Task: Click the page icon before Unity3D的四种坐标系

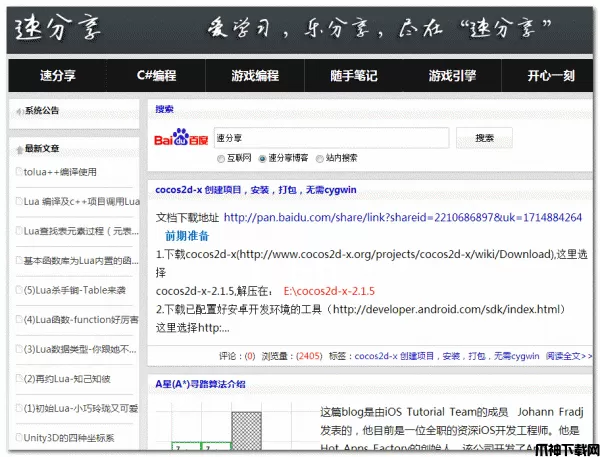Action: pyautogui.click(x=16, y=438)
